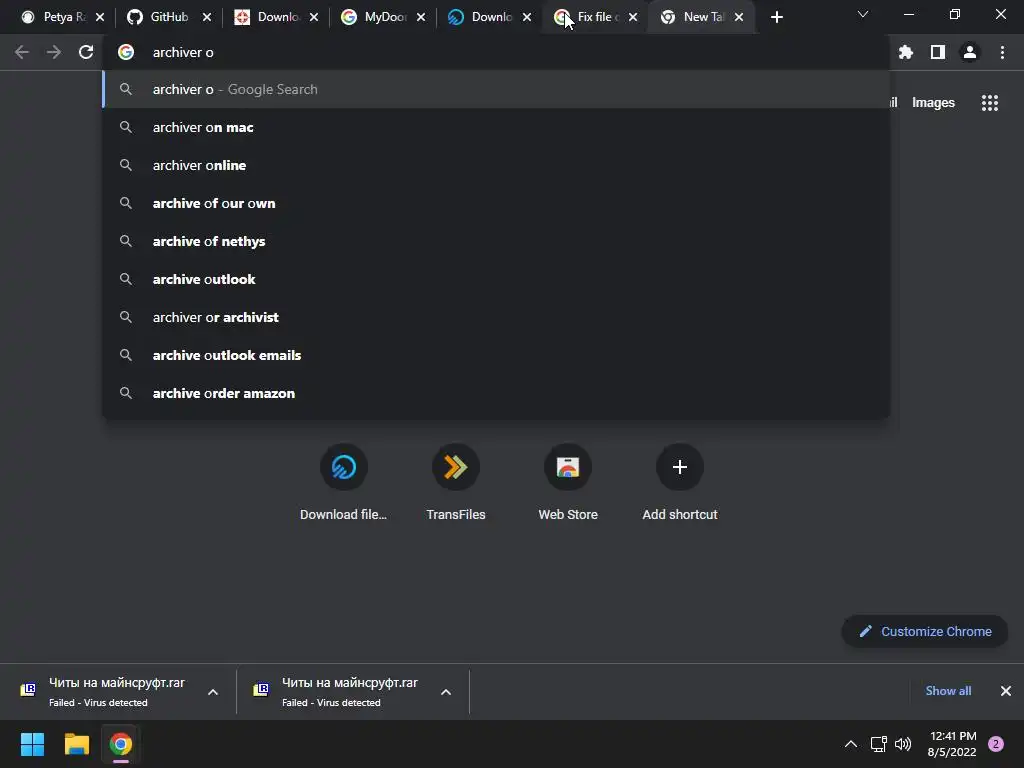Select 'archiver o - Google Search' suggestion
Image resolution: width=1024 pixels, height=768 pixels.
496,89
